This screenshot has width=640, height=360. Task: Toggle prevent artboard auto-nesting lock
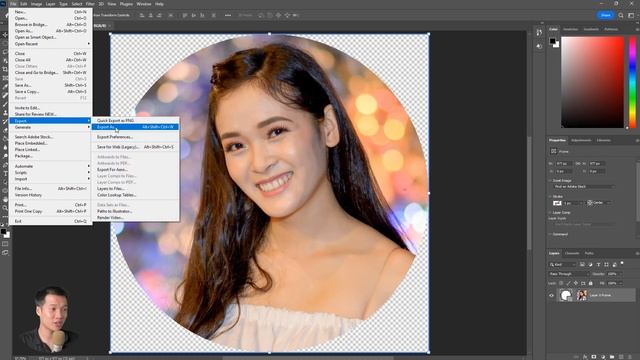click(x=583, y=283)
